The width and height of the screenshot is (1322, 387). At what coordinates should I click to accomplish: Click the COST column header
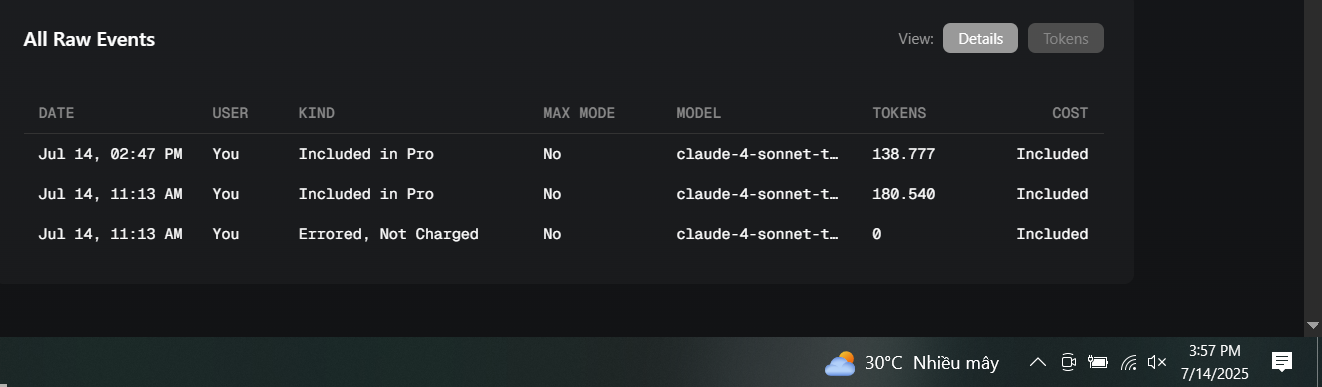(x=1070, y=113)
